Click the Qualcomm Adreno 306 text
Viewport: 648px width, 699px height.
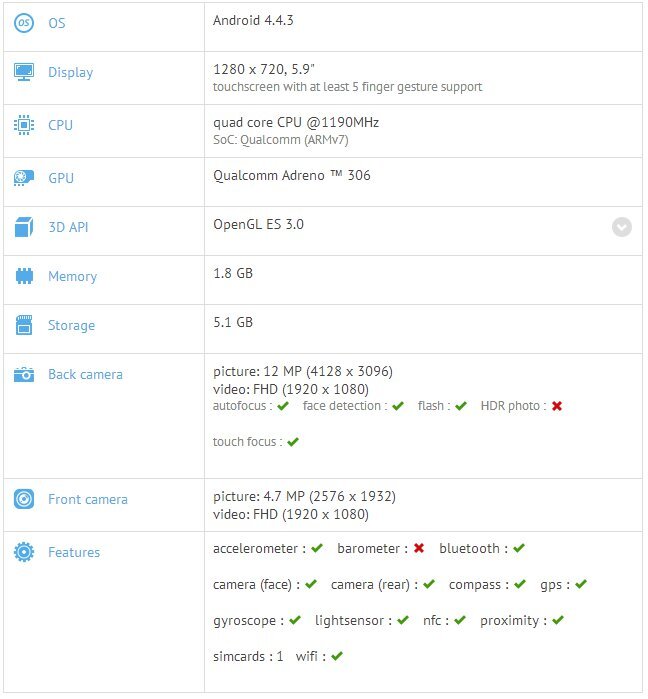292,175
